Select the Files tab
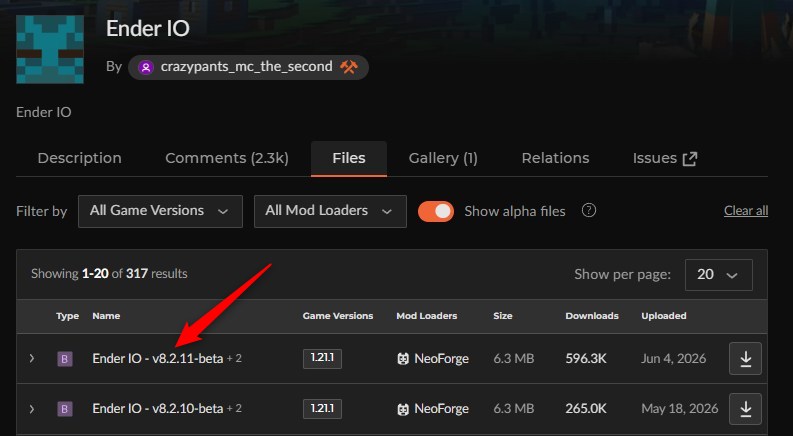793x436 pixels. (x=349, y=158)
